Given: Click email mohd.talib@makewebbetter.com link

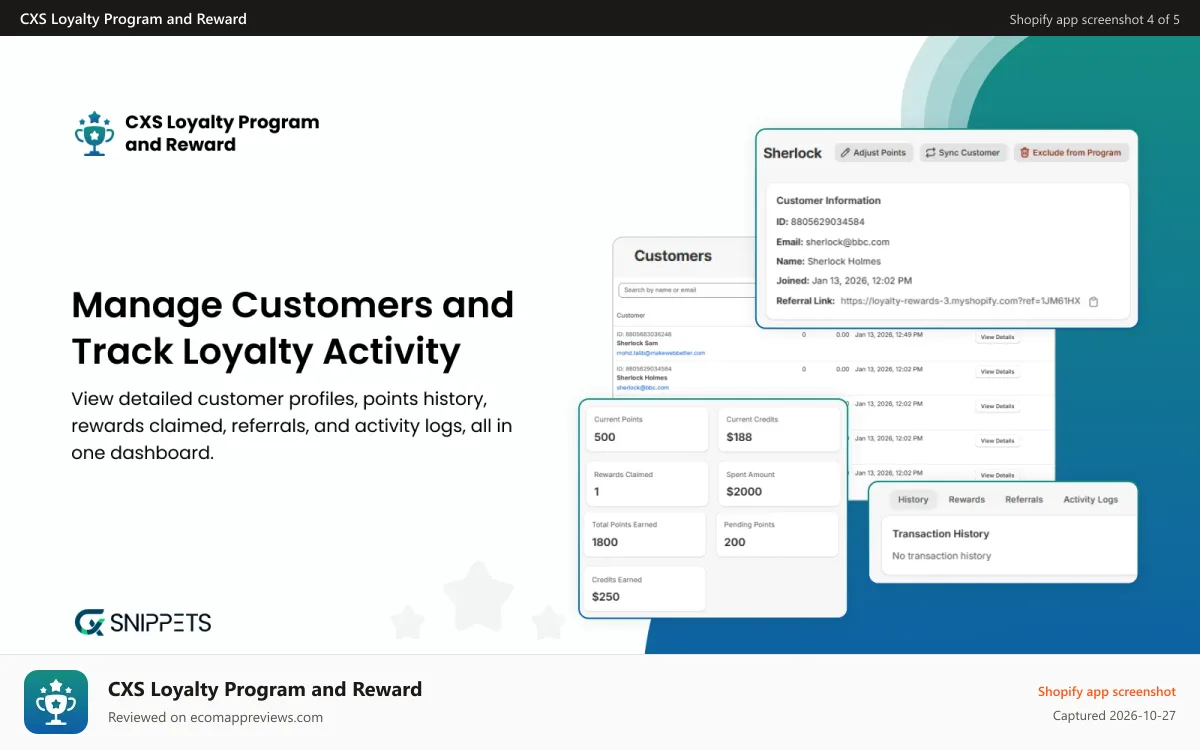Looking at the screenshot, I should pyautogui.click(x=661, y=353).
